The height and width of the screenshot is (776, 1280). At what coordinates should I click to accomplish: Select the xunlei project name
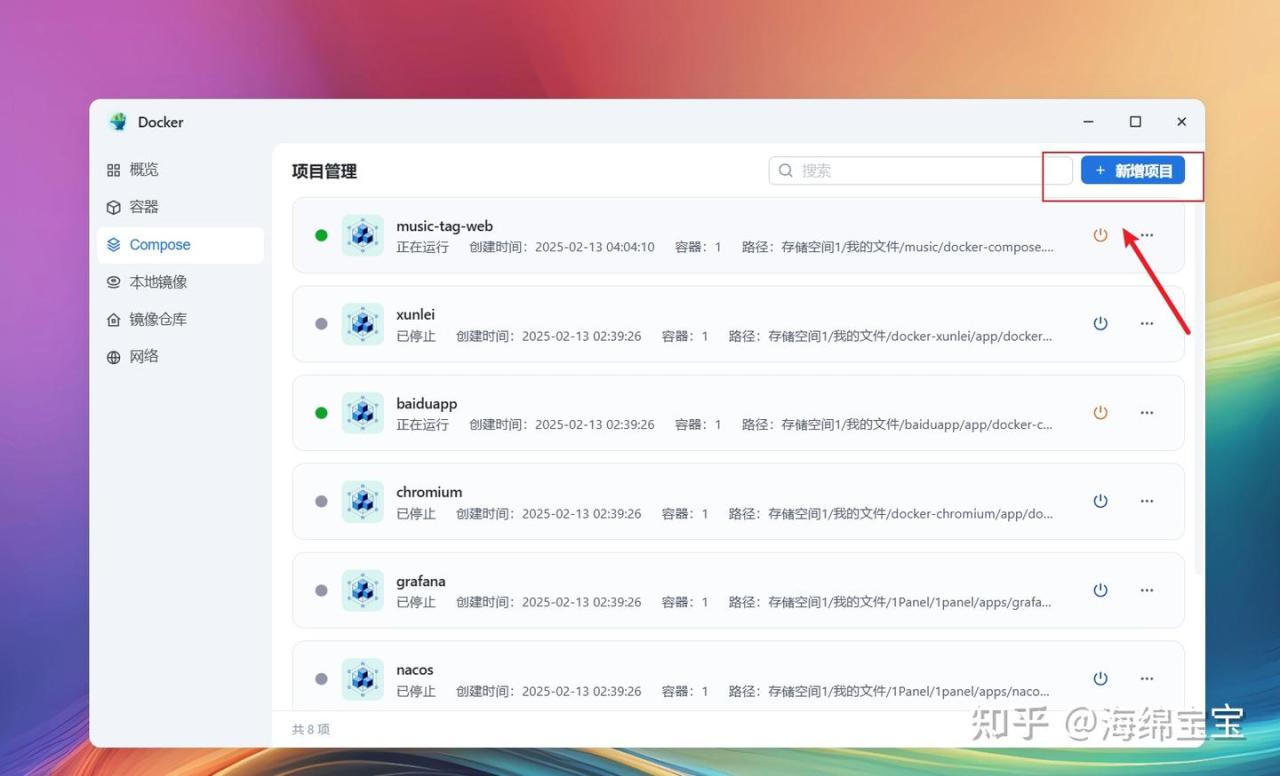(416, 315)
